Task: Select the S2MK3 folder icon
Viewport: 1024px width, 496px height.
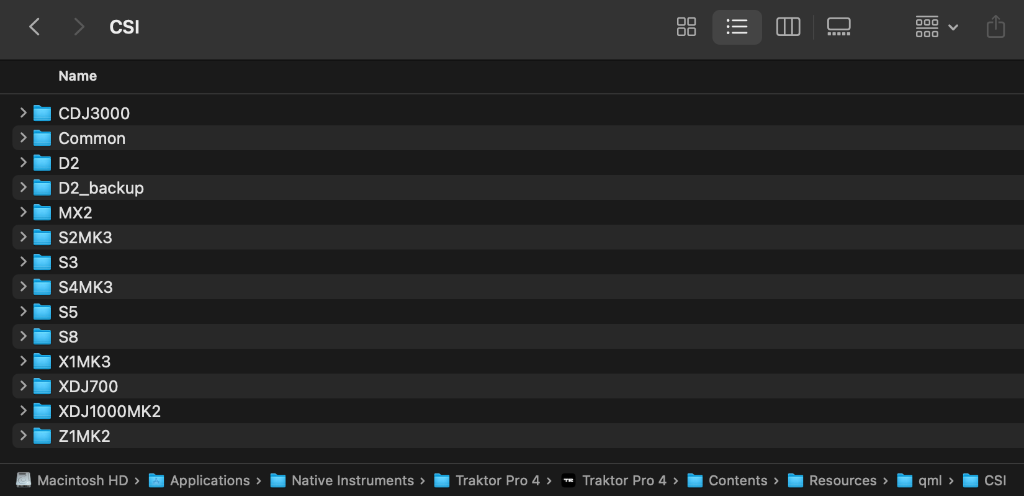Action: (x=42, y=238)
